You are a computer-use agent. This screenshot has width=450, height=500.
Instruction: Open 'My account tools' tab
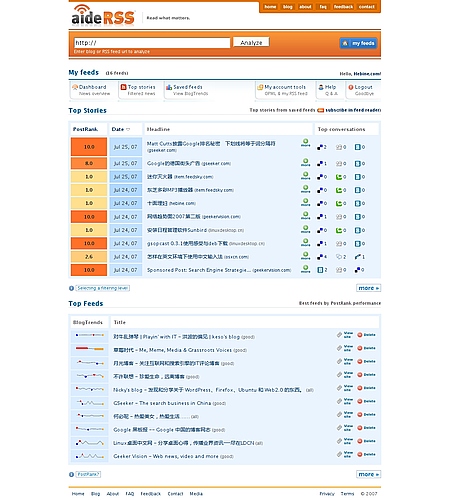(283, 90)
